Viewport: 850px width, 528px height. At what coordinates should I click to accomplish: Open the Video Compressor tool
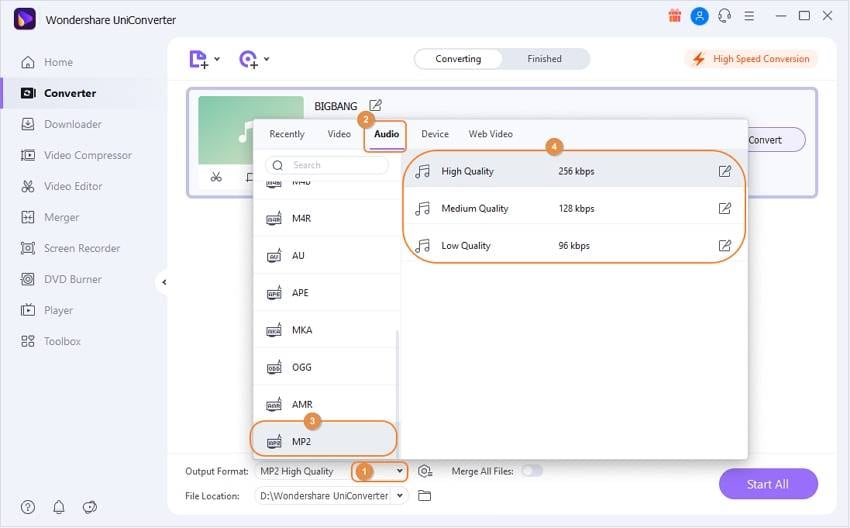click(x=76, y=155)
